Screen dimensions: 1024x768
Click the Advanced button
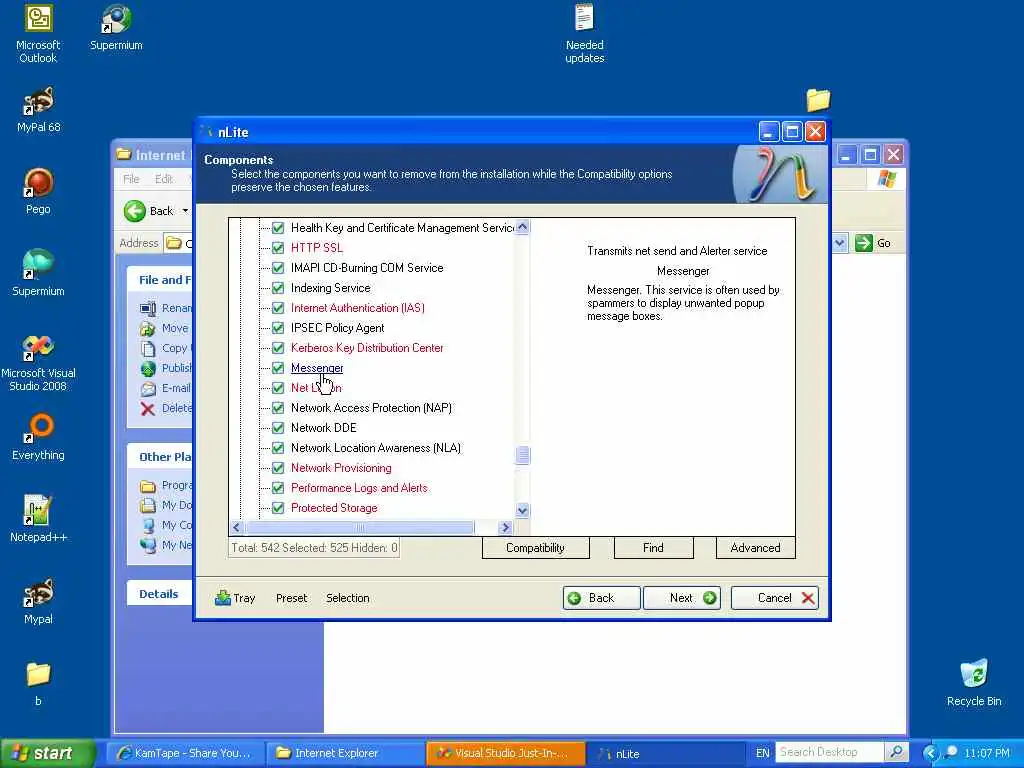point(755,548)
